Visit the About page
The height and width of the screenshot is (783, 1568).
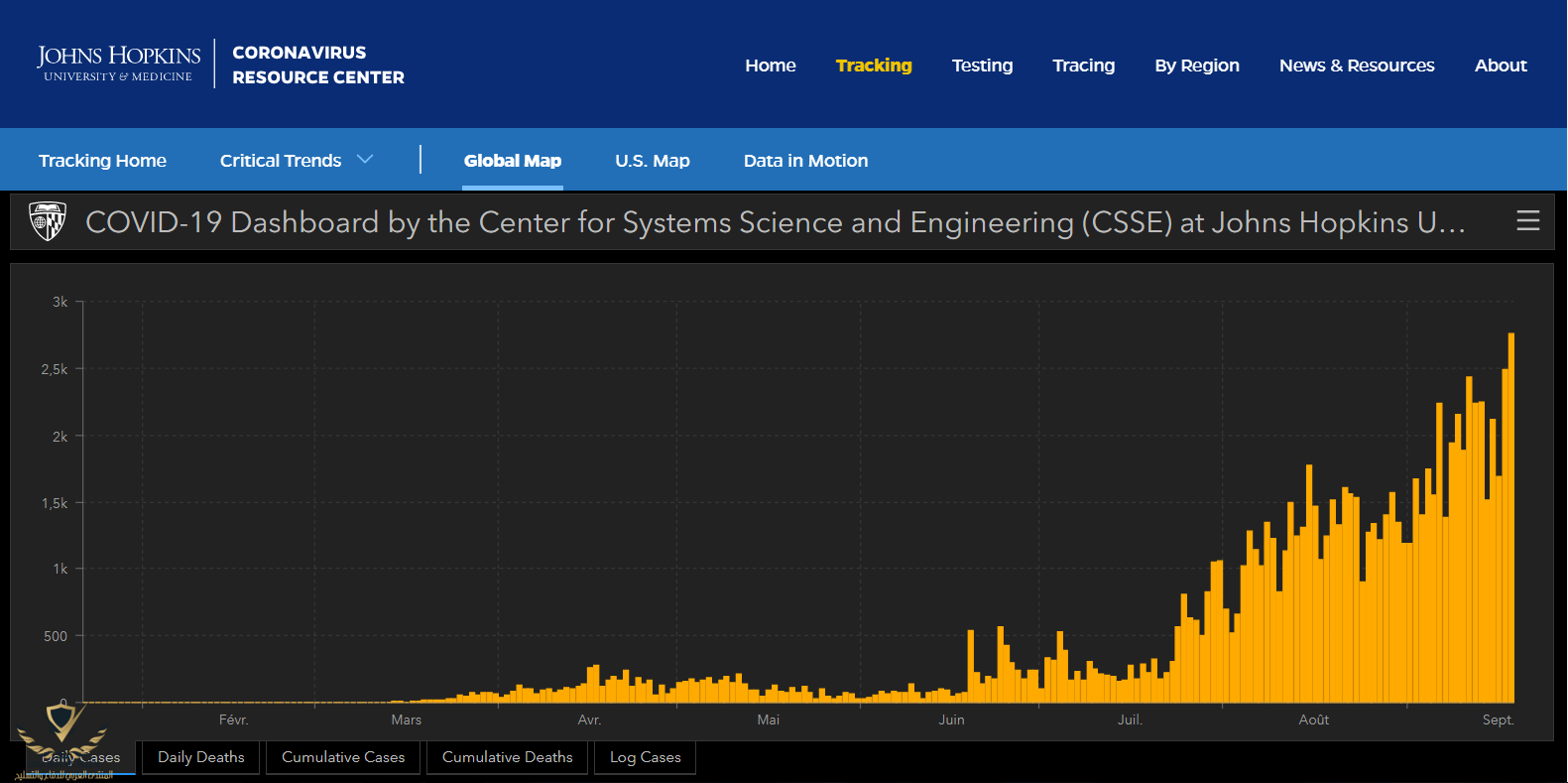pyautogui.click(x=1500, y=65)
